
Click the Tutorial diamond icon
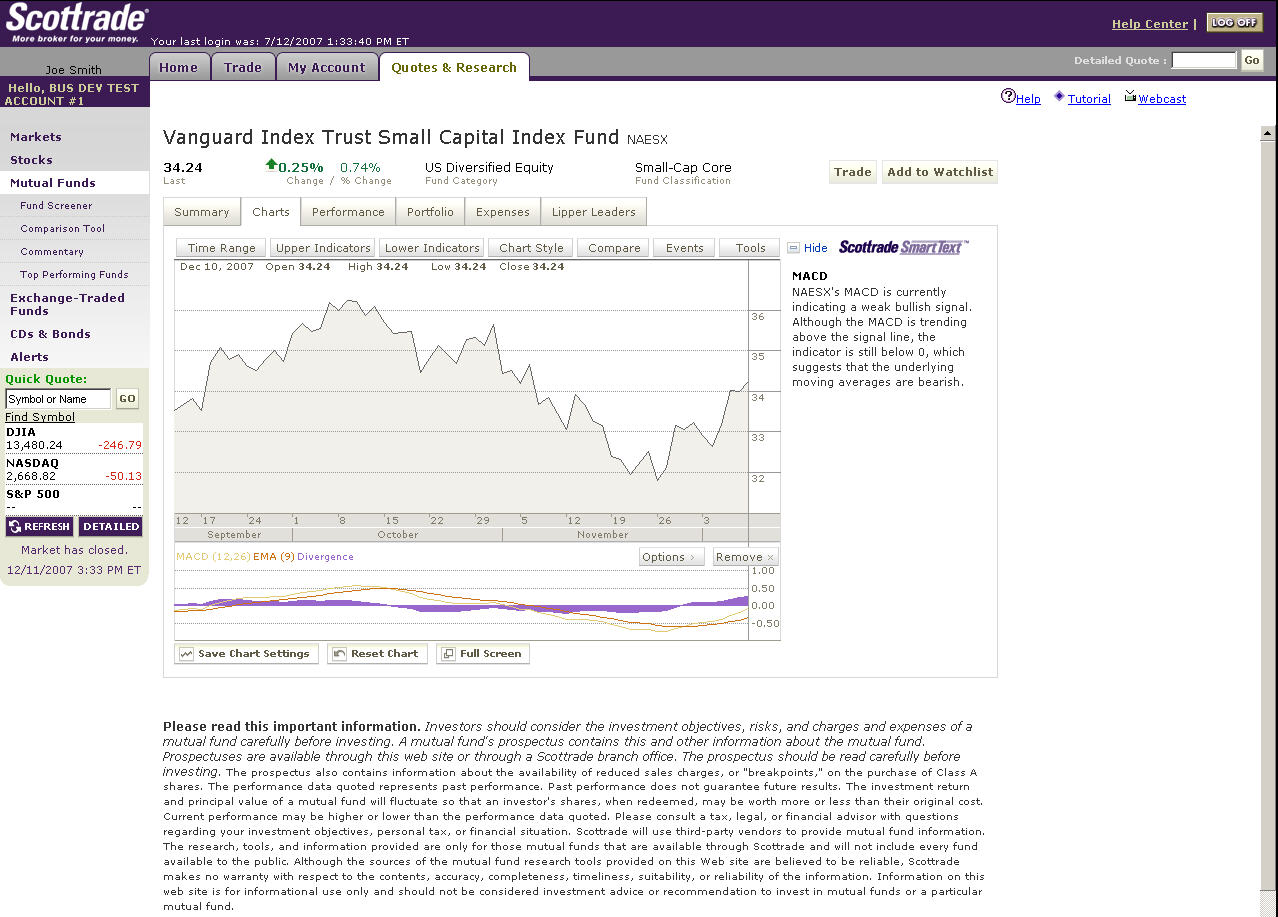[x=1059, y=97]
